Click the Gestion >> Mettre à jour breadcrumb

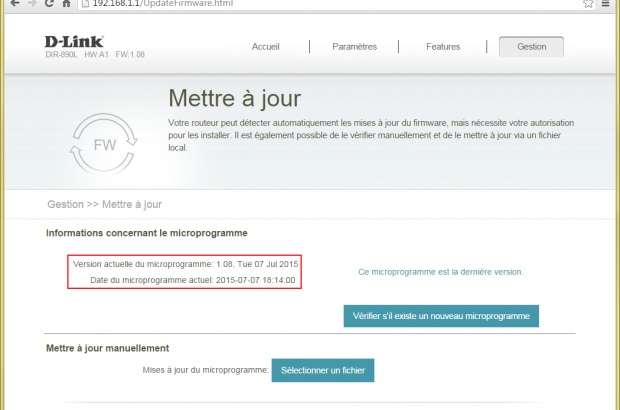click(104, 204)
